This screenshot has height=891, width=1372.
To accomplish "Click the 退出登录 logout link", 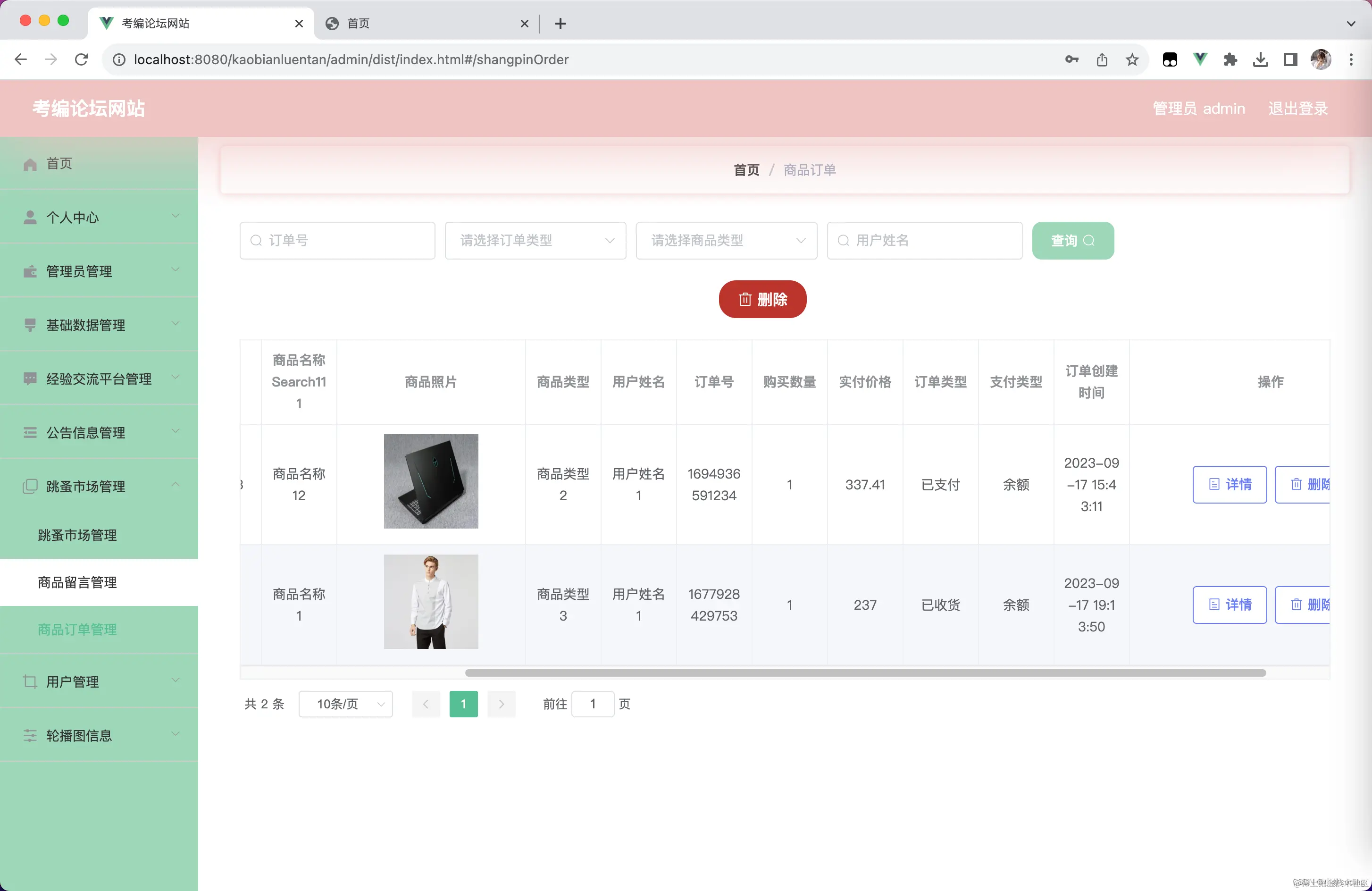I will click(1298, 109).
